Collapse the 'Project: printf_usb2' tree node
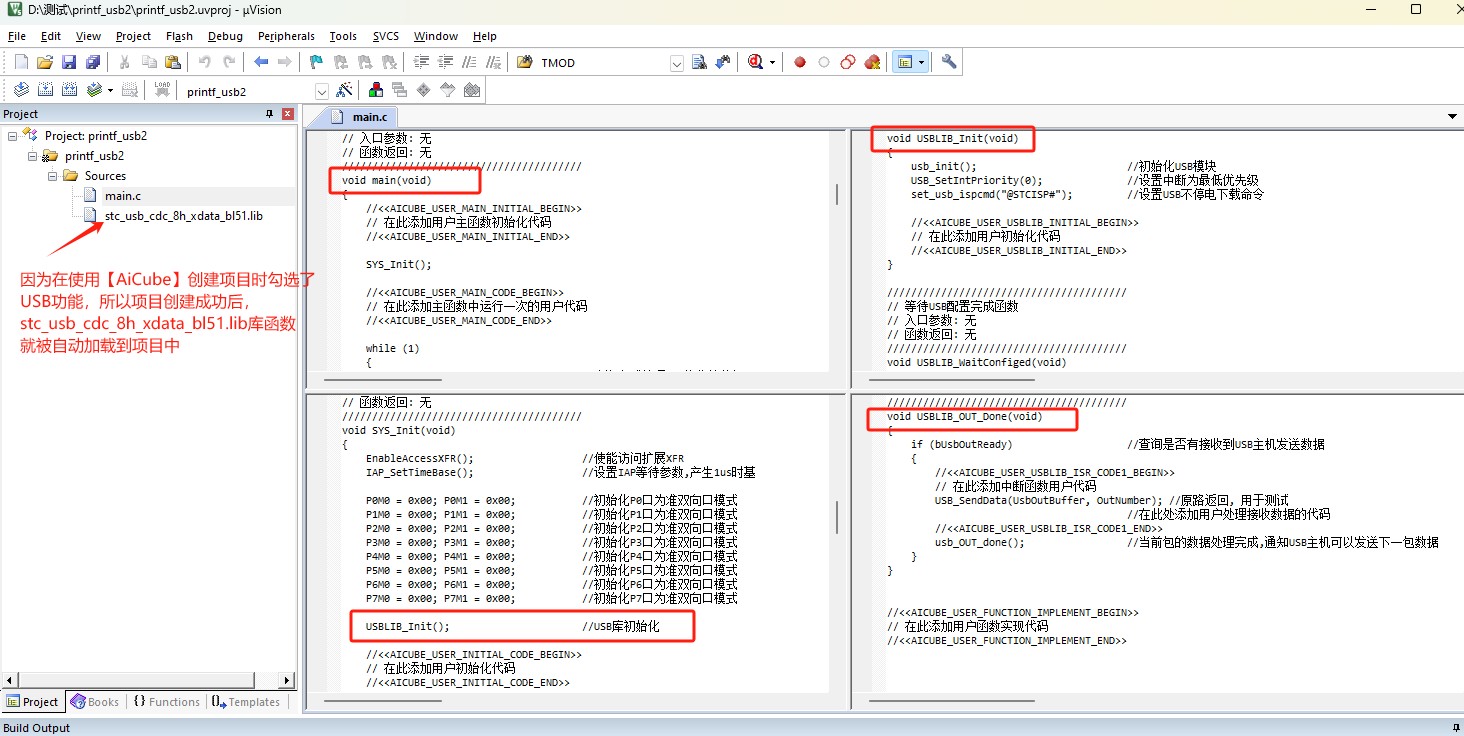 pos(12,135)
